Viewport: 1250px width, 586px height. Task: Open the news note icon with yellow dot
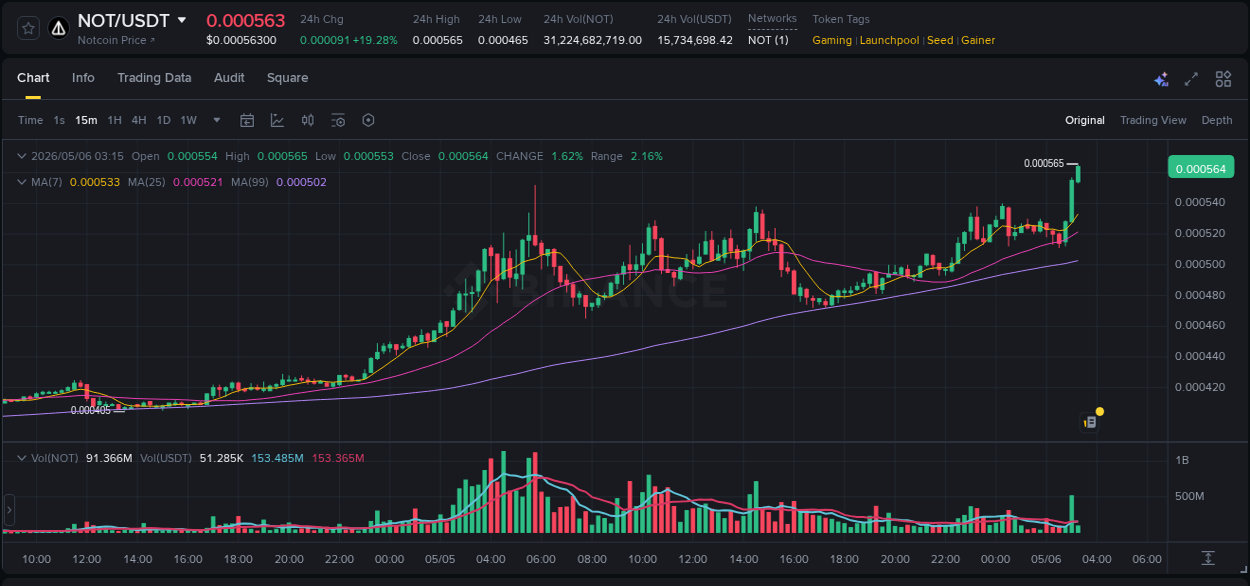click(x=1093, y=420)
